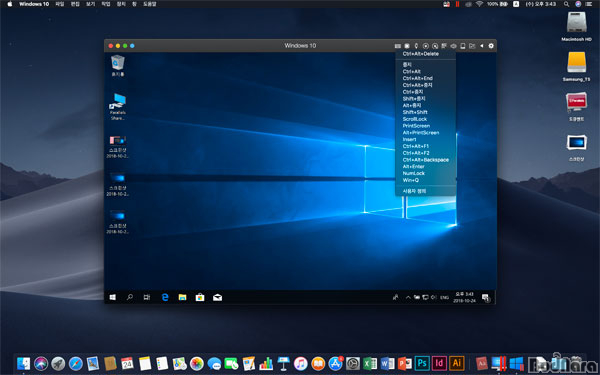600x375 pixels.
Task: Select Insert from keyboard menu
Action: [409, 140]
